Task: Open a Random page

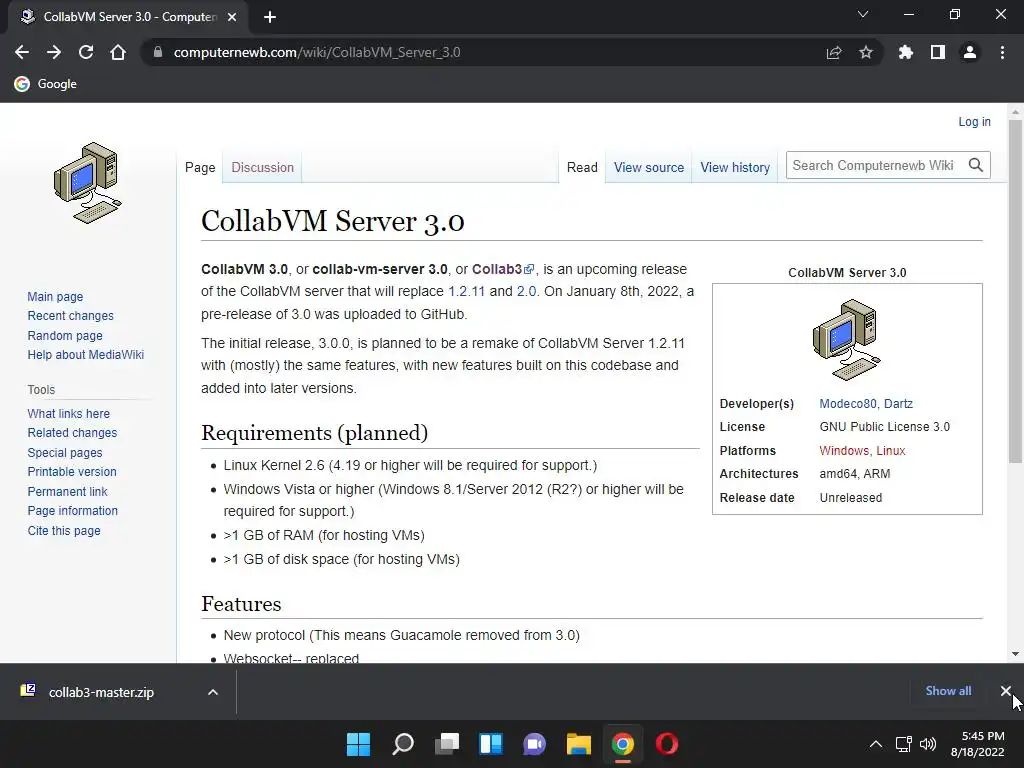Action: coord(65,335)
